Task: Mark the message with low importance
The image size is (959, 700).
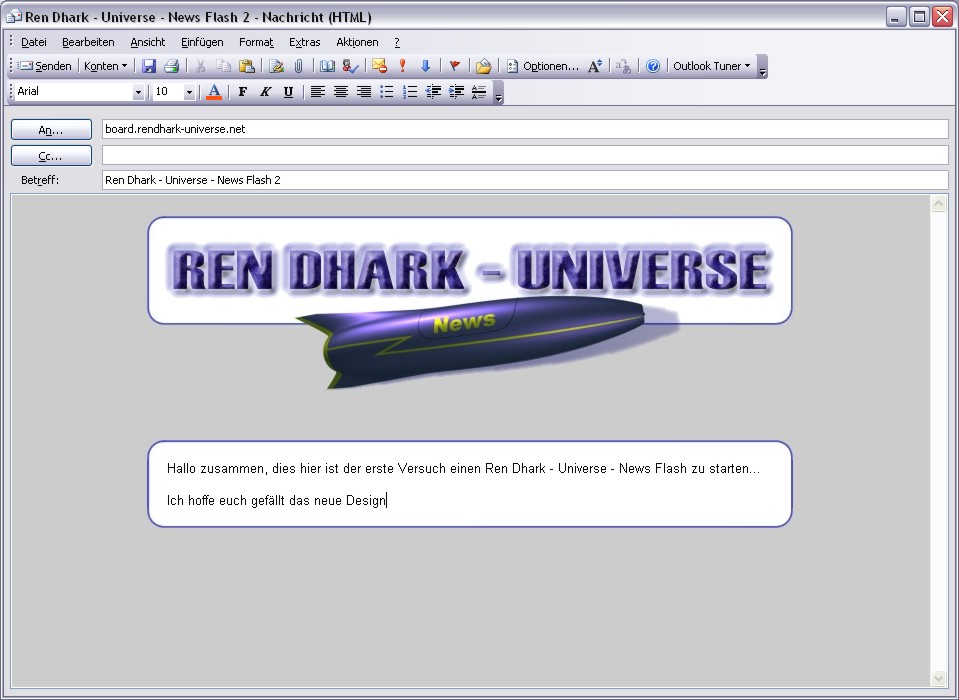Action: 425,66
